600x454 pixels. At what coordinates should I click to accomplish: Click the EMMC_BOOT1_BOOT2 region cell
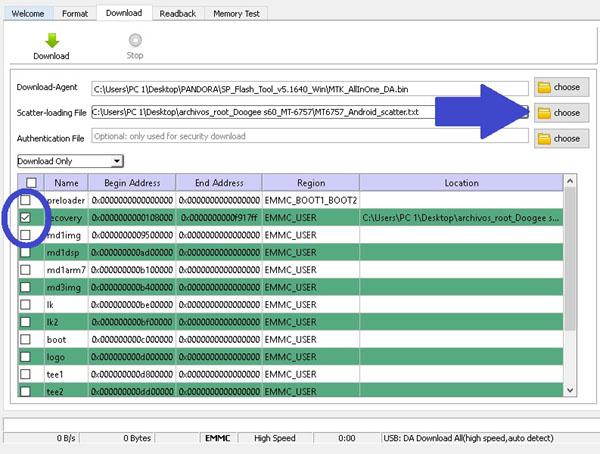click(x=311, y=200)
